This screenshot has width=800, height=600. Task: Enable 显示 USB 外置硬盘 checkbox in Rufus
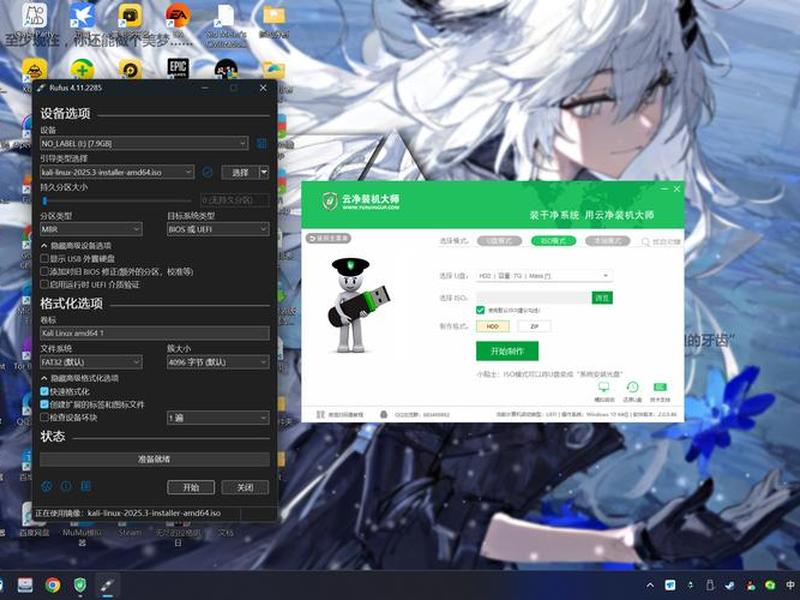(44, 259)
